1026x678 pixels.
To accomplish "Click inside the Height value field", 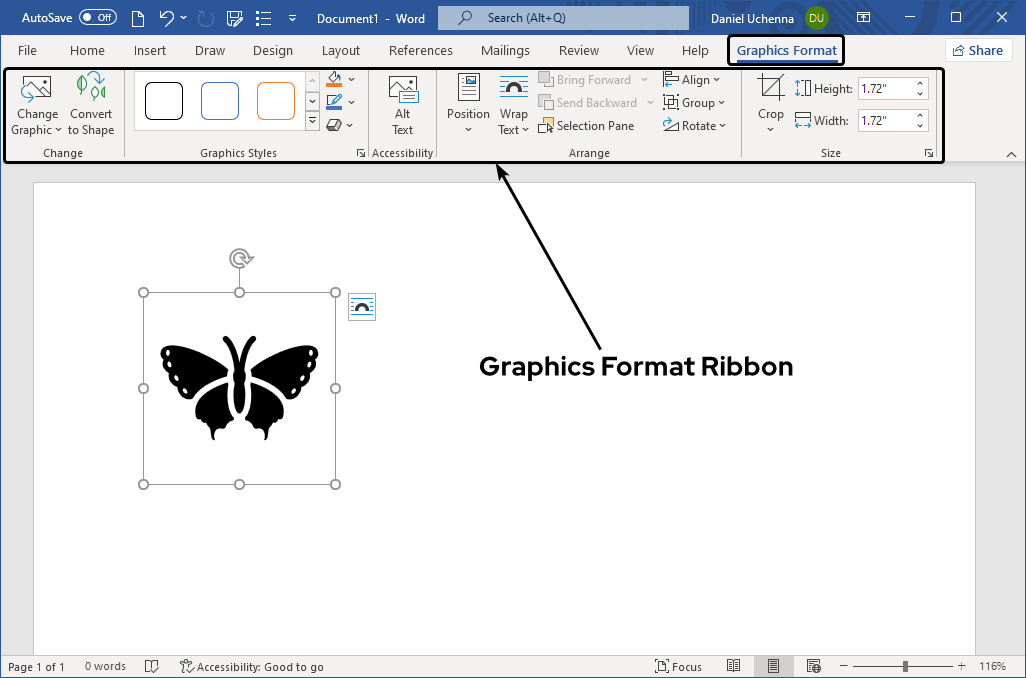I will point(886,88).
